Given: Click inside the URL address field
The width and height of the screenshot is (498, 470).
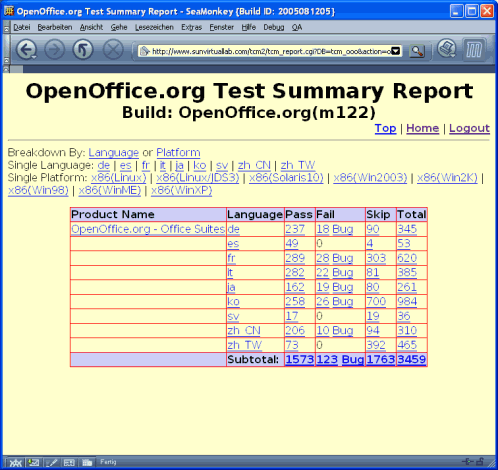Looking at the screenshot, I should point(270,51).
